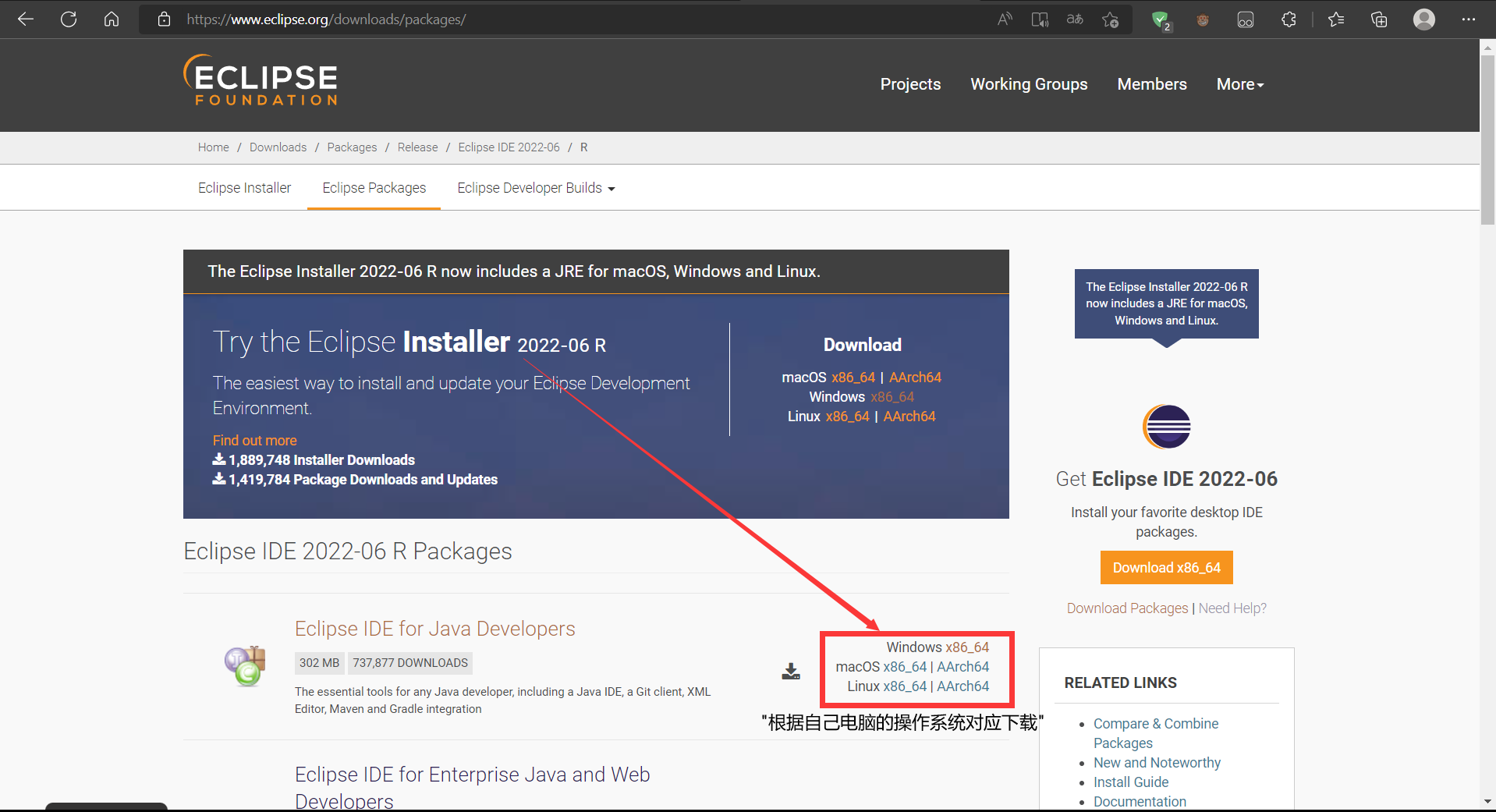Download Java Developers package for macOS AArch64
Viewport: 1496px width, 812px height.
pyautogui.click(x=962, y=667)
